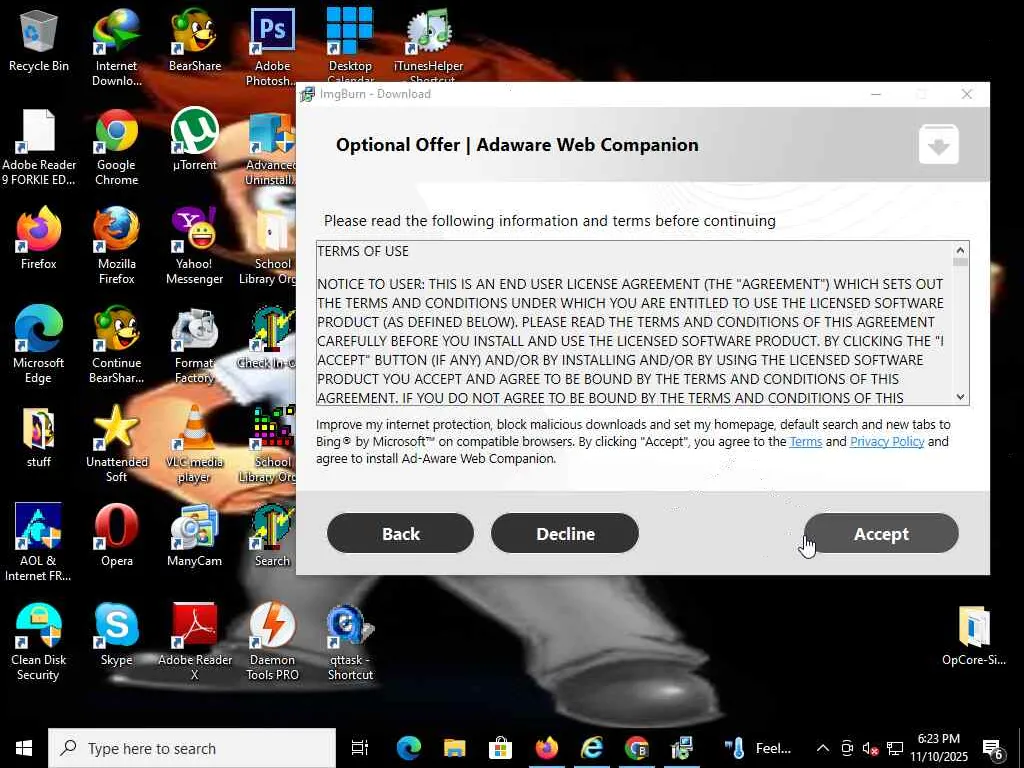Open File Explorer from the taskbar
The height and width of the screenshot is (768, 1024).
coord(455,748)
